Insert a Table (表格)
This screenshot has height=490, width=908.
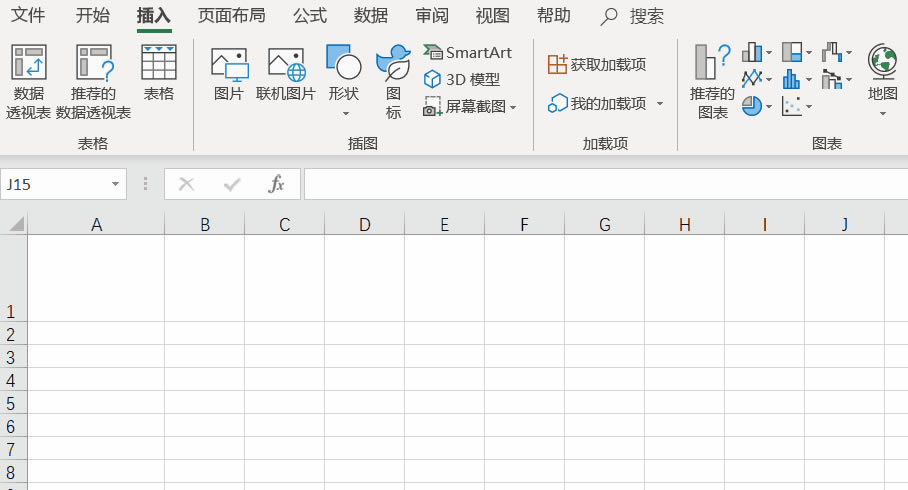click(x=158, y=74)
